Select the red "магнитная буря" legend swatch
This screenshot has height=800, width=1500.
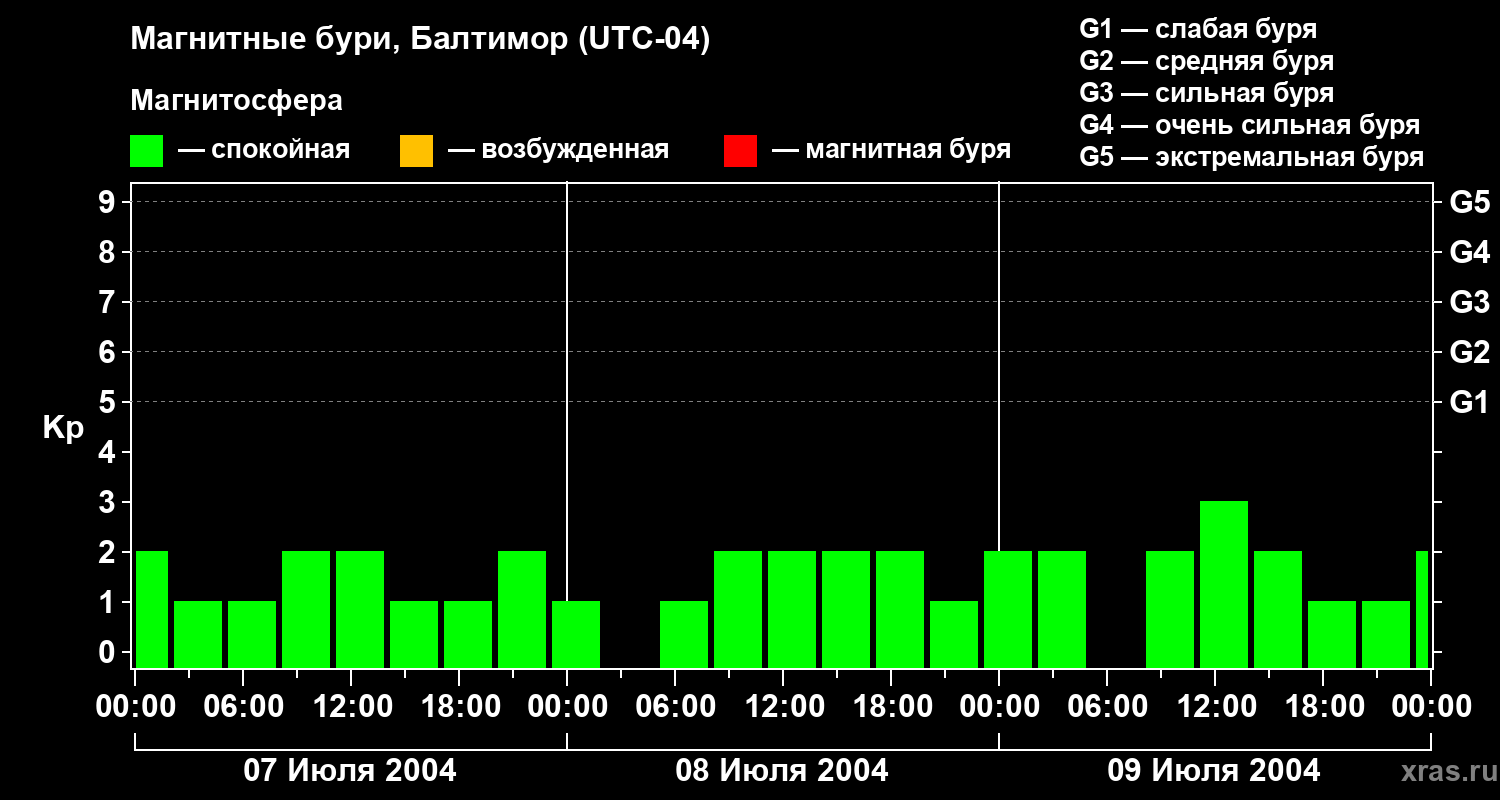pos(740,151)
